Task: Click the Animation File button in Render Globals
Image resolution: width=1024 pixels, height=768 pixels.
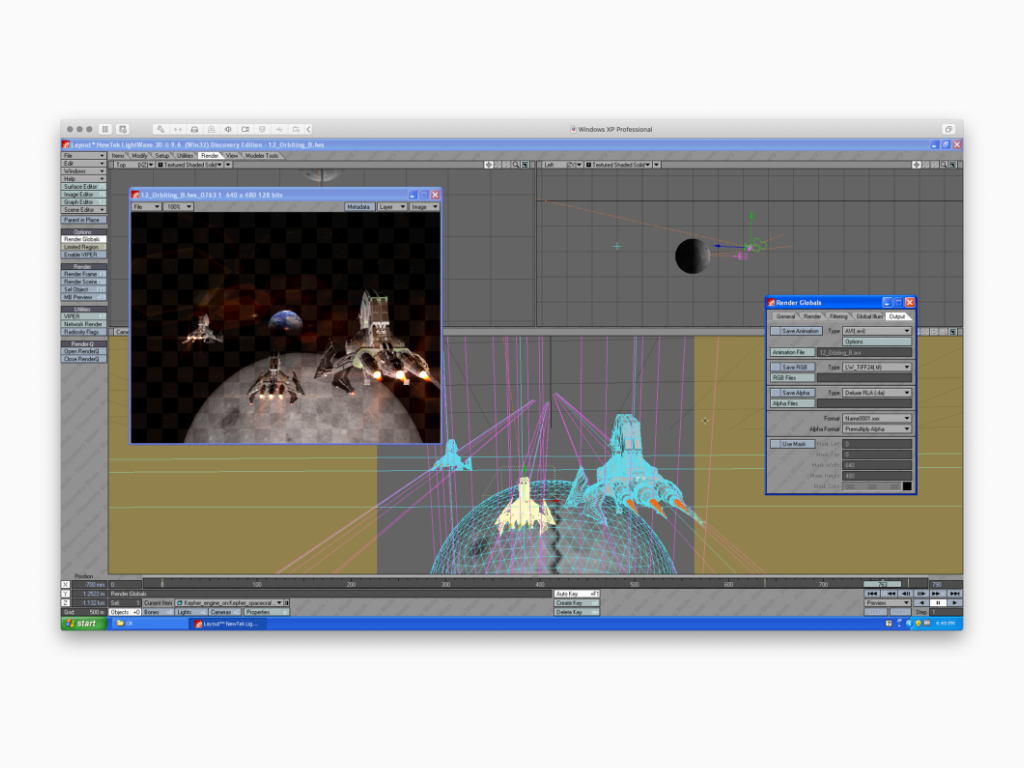Action: pos(792,353)
